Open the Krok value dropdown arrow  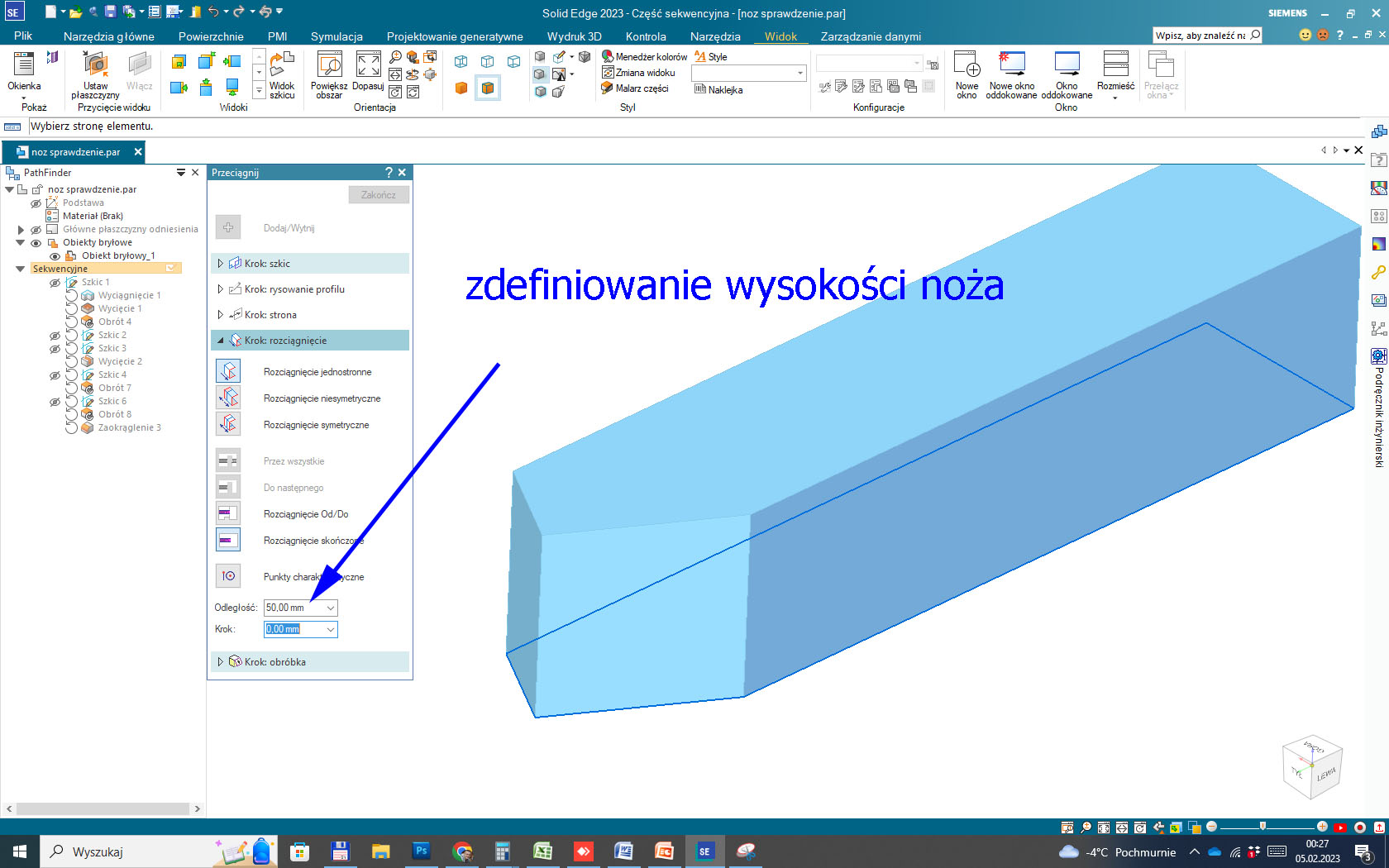(331, 629)
